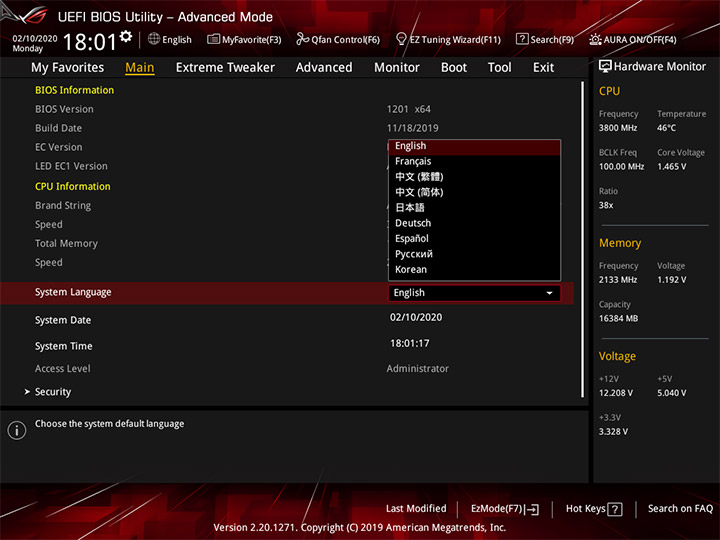The height and width of the screenshot is (540, 720).
Task: Open Hot Keys help
Action: [594, 509]
